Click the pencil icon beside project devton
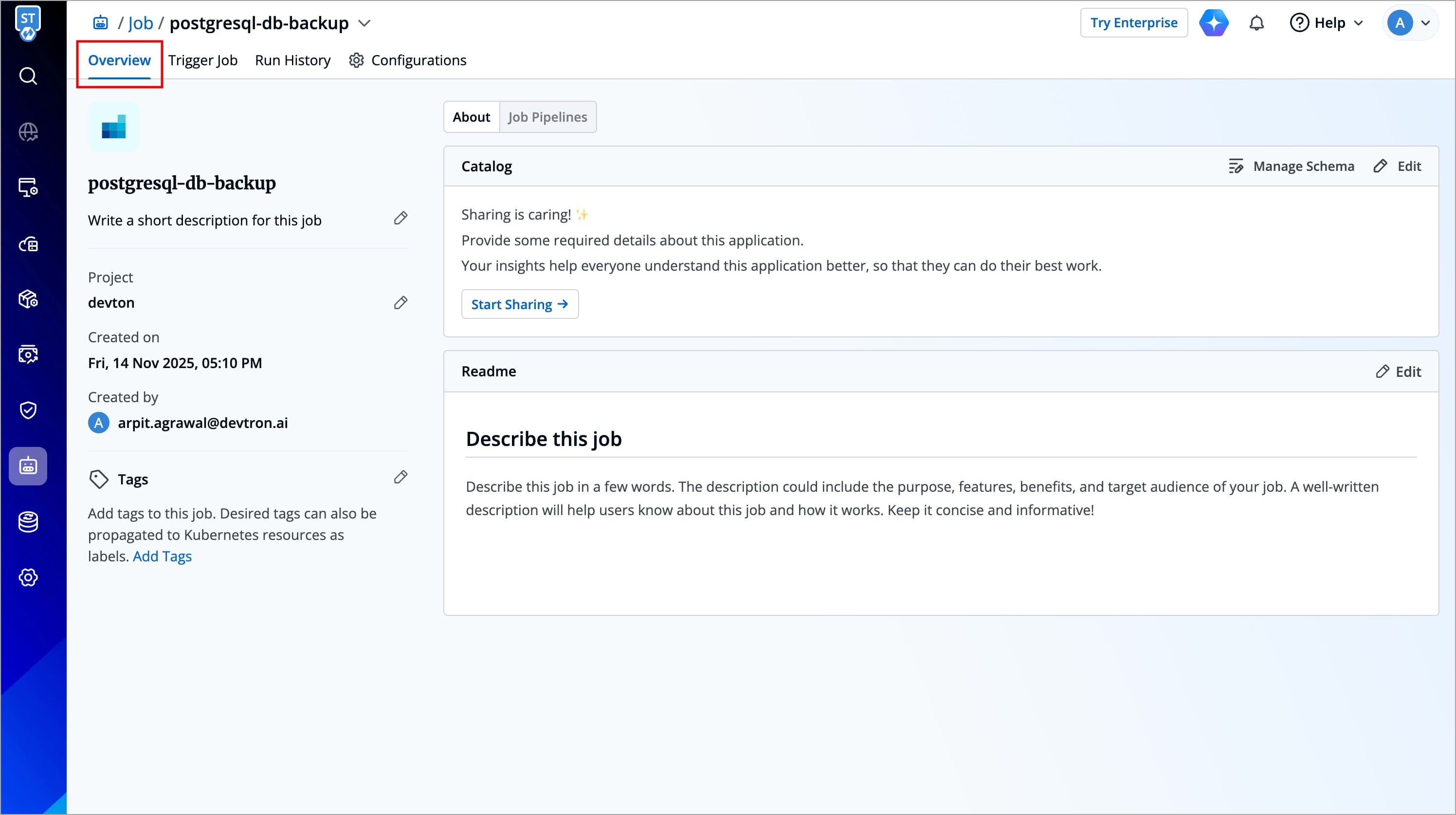This screenshot has height=815, width=1456. 400,303
